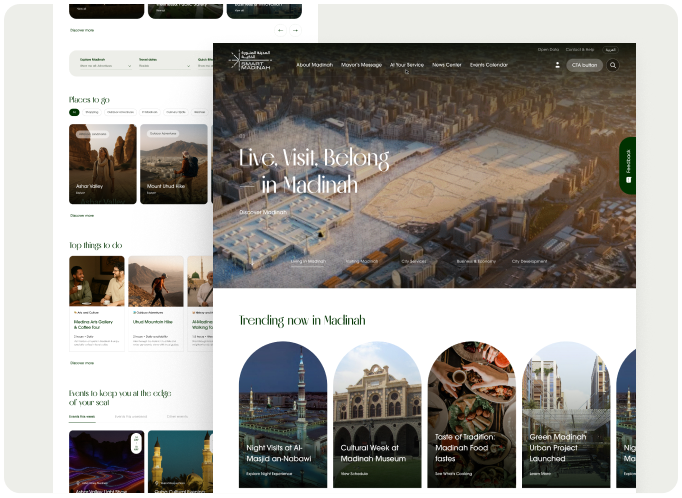Open the green Feedback side tab
The width and height of the screenshot is (682, 498).
point(628,166)
